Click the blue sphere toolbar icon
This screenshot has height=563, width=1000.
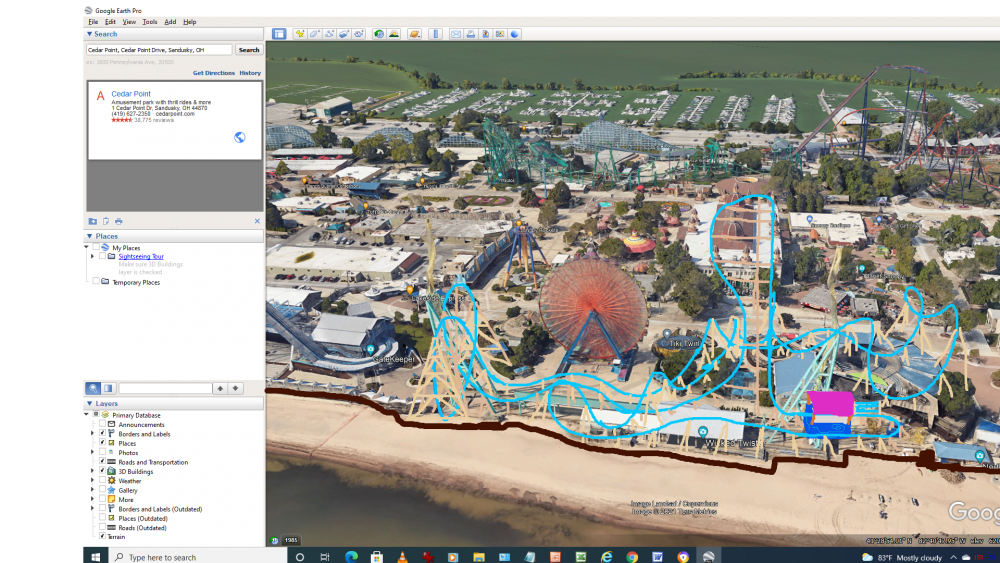click(515, 34)
